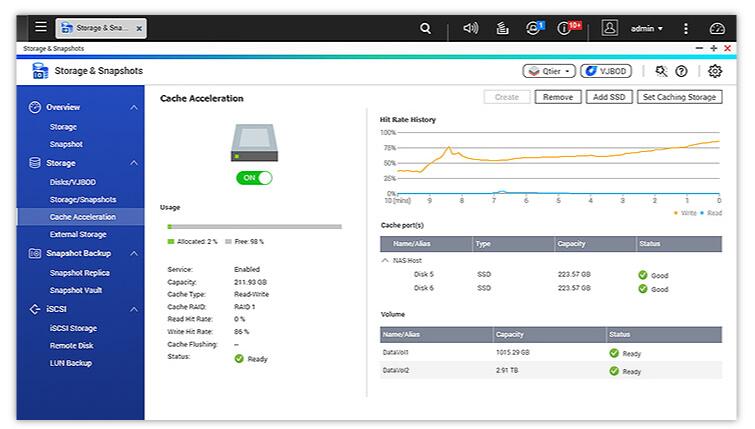Click the Read legend in hit rate chart

coord(711,213)
